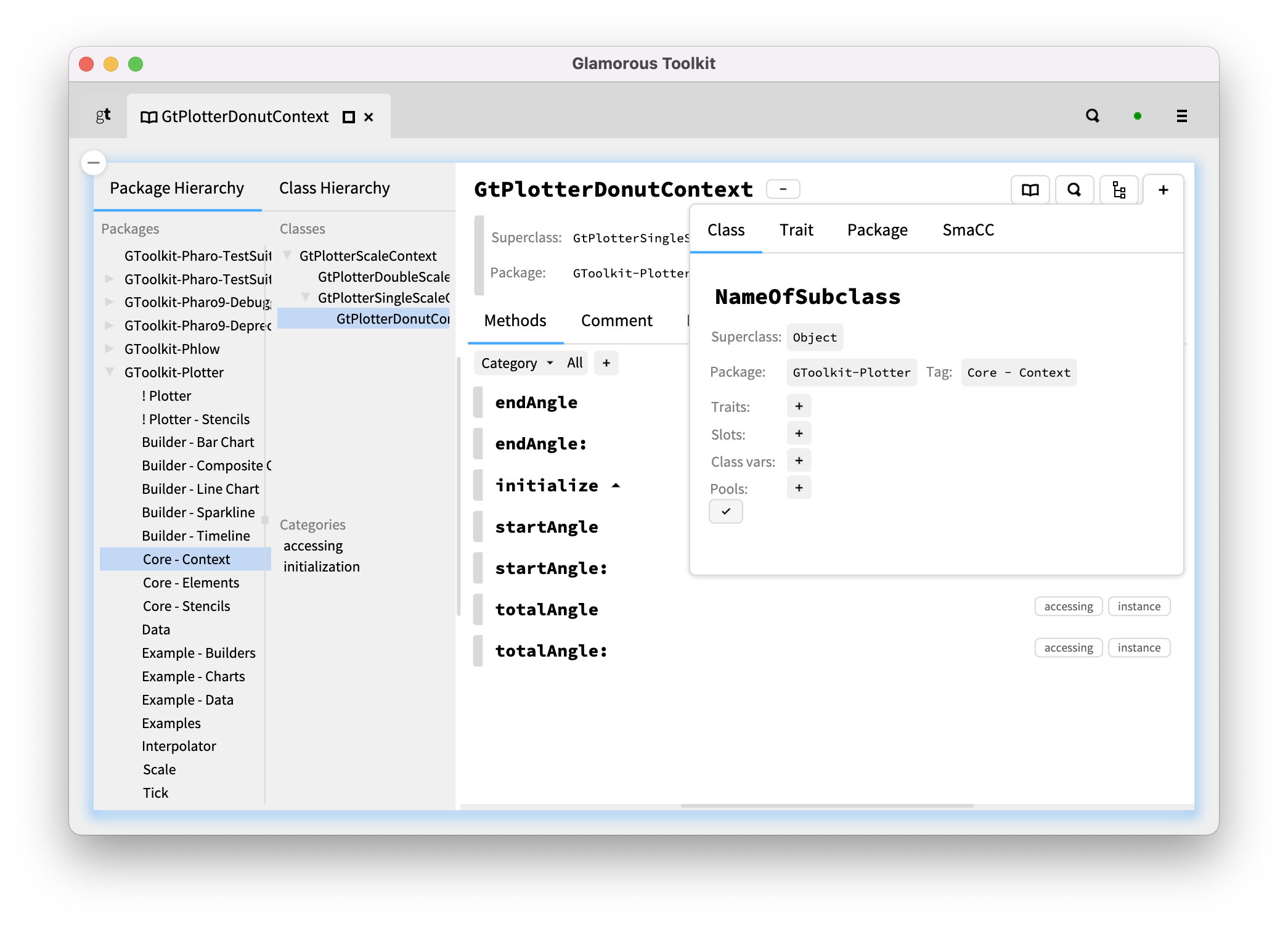Toggle the accessing tag next to totalAngle:
Image resolution: width=1288 pixels, height=926 pixels.
pyautogui.click(x=1068, y=647)
